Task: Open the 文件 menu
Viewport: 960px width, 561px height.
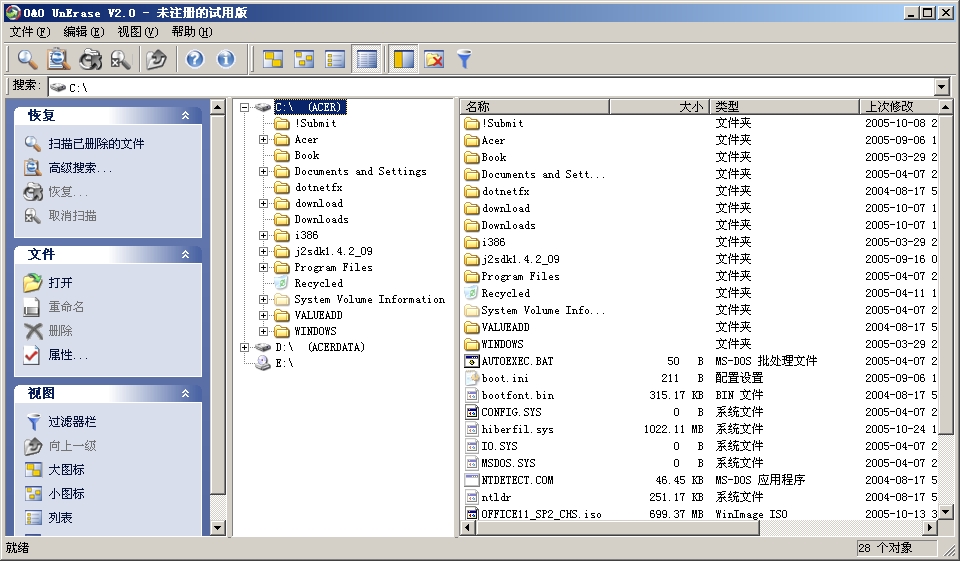Action: (30, 32)
